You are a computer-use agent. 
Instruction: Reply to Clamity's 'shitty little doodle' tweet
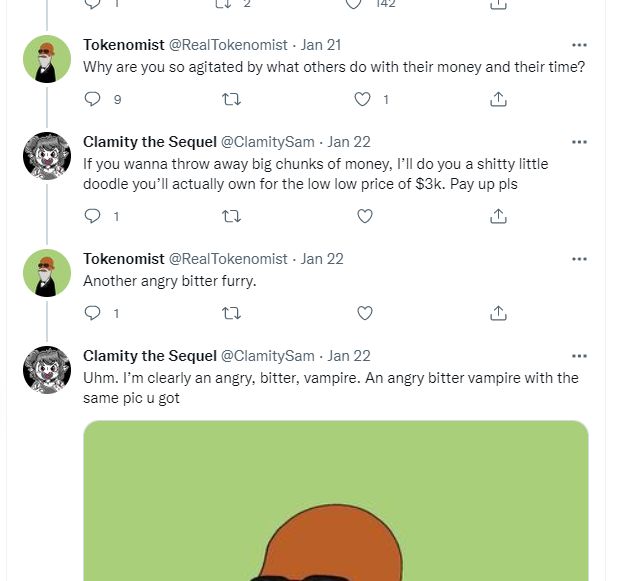click(93, 216)
